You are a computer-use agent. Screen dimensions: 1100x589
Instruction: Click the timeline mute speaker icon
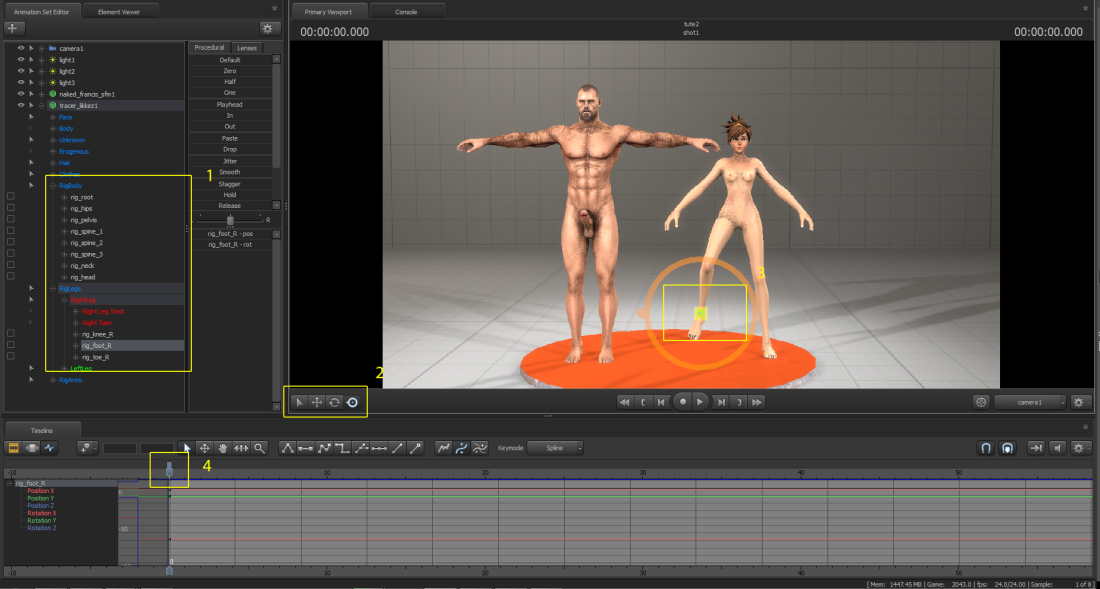pyautogui.click(x=1058, y=448)
